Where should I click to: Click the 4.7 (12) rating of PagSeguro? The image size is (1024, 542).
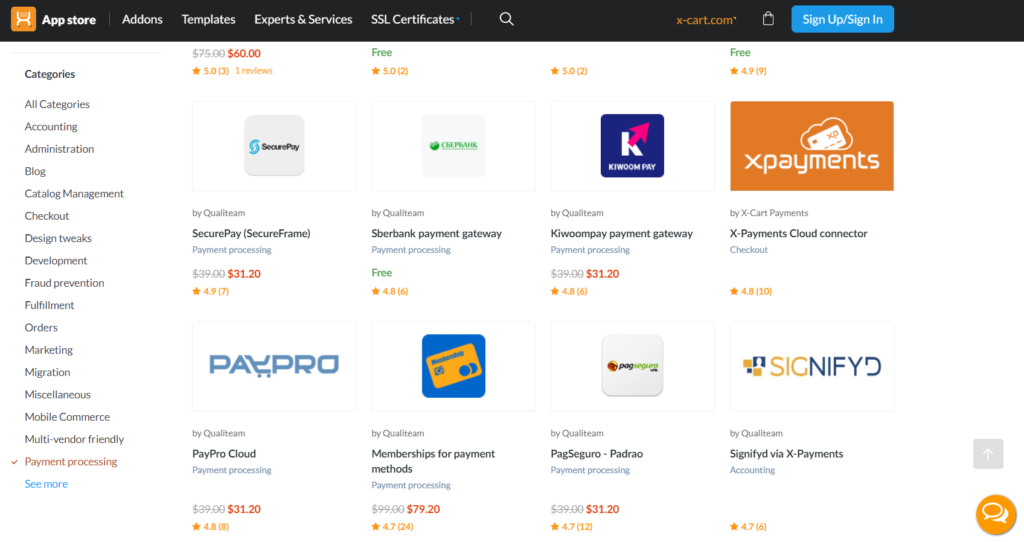(571, 526)
